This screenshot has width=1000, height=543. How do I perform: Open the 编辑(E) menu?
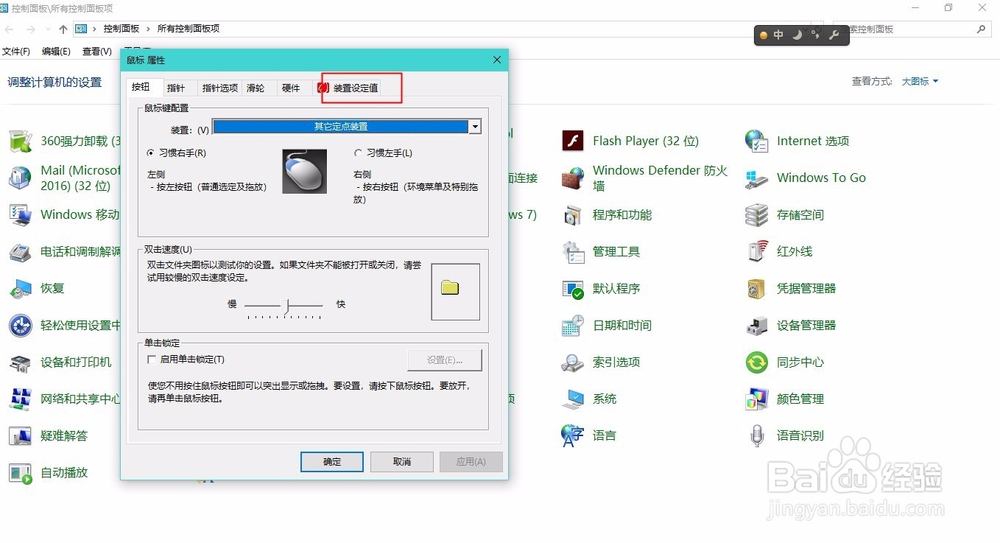pos(56,51)
